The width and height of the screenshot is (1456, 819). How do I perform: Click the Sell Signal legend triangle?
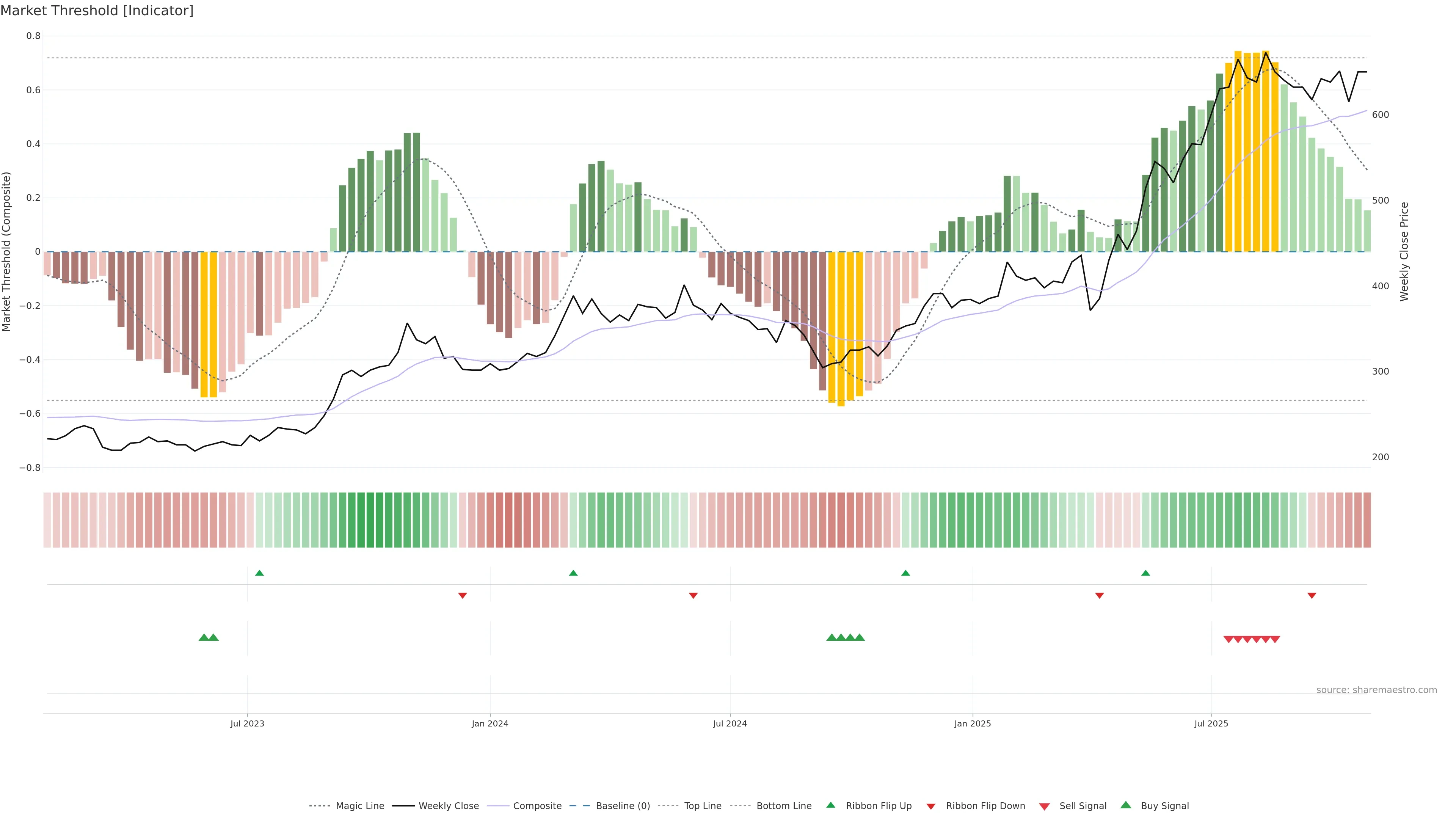coord(1045,806)
